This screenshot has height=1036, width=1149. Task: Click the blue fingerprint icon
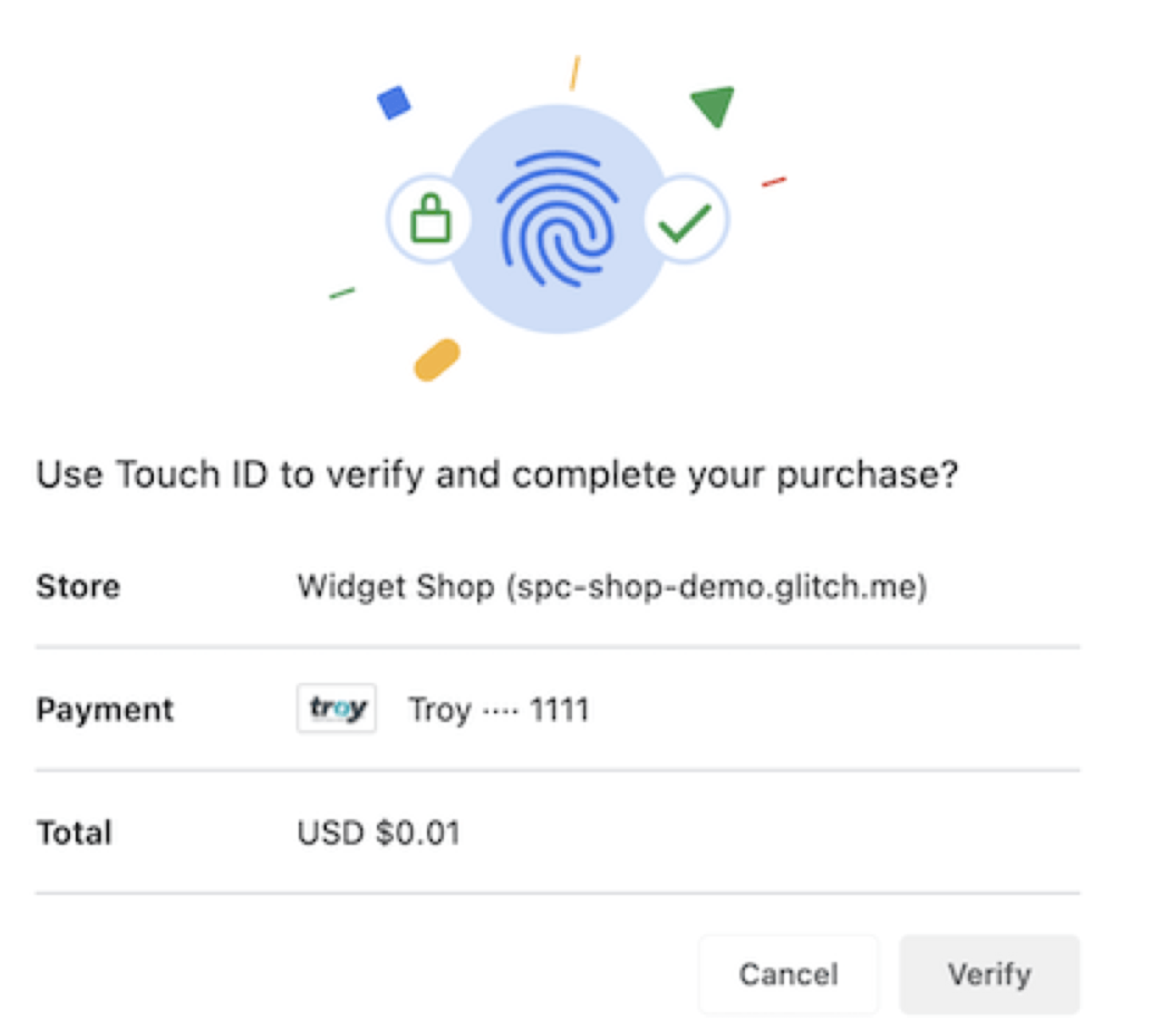557,218
